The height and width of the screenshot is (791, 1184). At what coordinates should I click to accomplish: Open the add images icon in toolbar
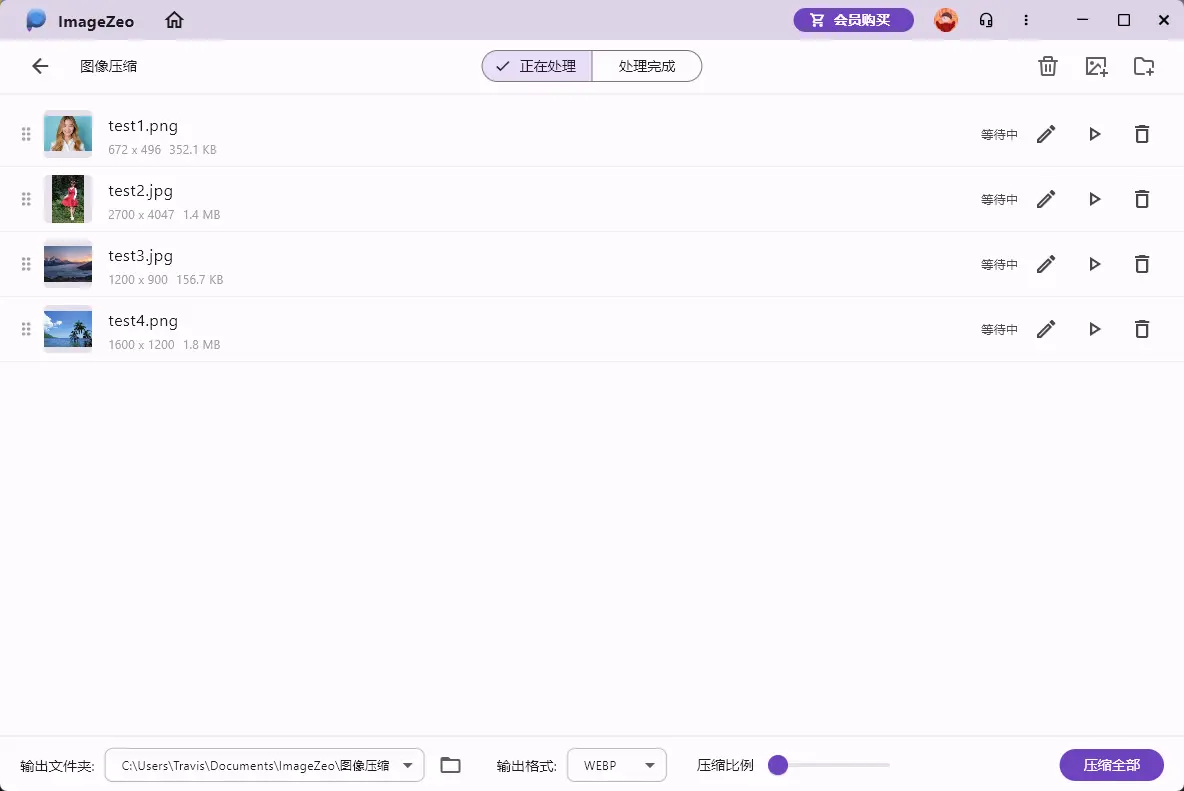(x=1095, y=66)
